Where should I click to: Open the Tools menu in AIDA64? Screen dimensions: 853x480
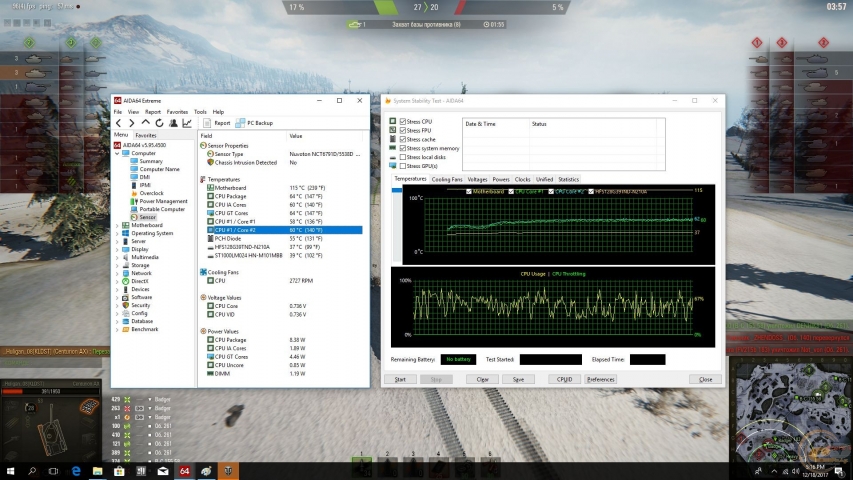tap(200, 112)
